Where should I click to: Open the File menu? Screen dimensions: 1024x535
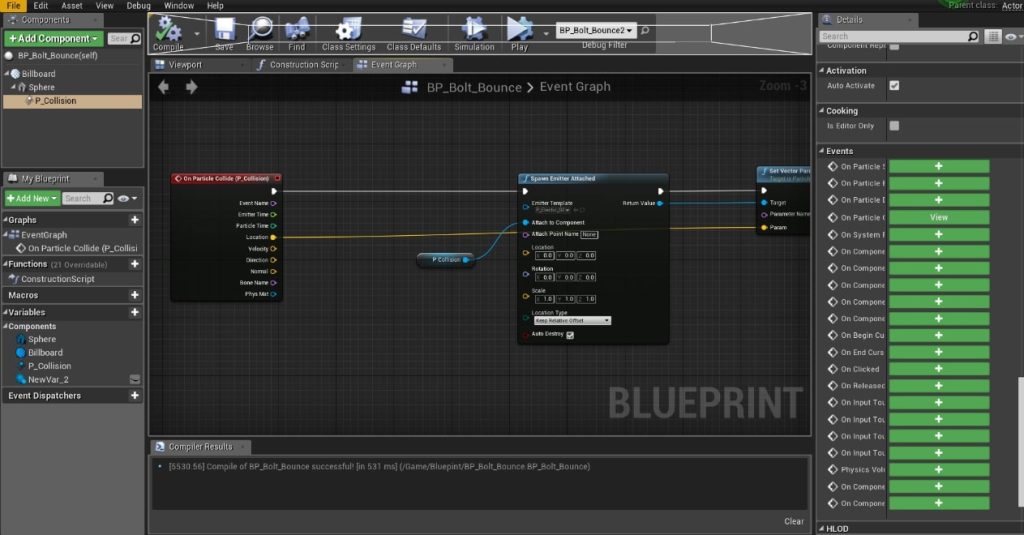[13, 5]
